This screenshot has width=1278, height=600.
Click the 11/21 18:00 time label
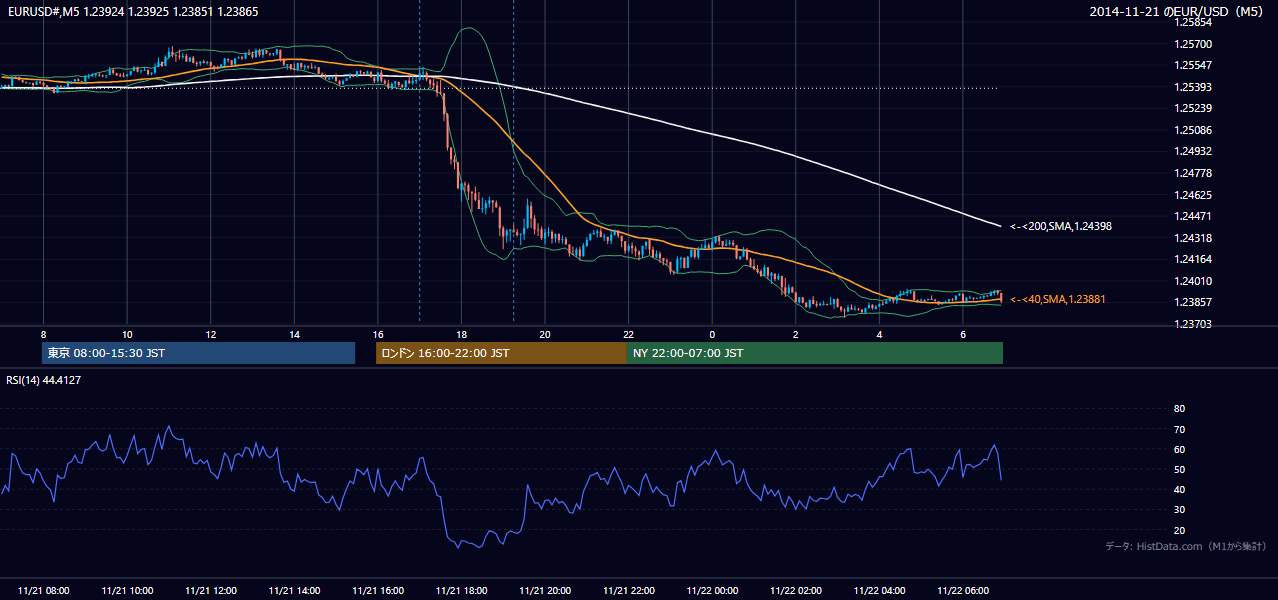click(461, 591)
